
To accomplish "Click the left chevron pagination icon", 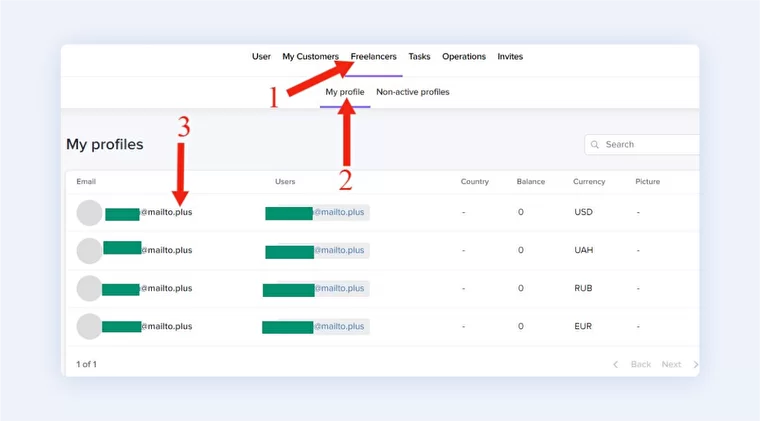I will tap(616, 364).
